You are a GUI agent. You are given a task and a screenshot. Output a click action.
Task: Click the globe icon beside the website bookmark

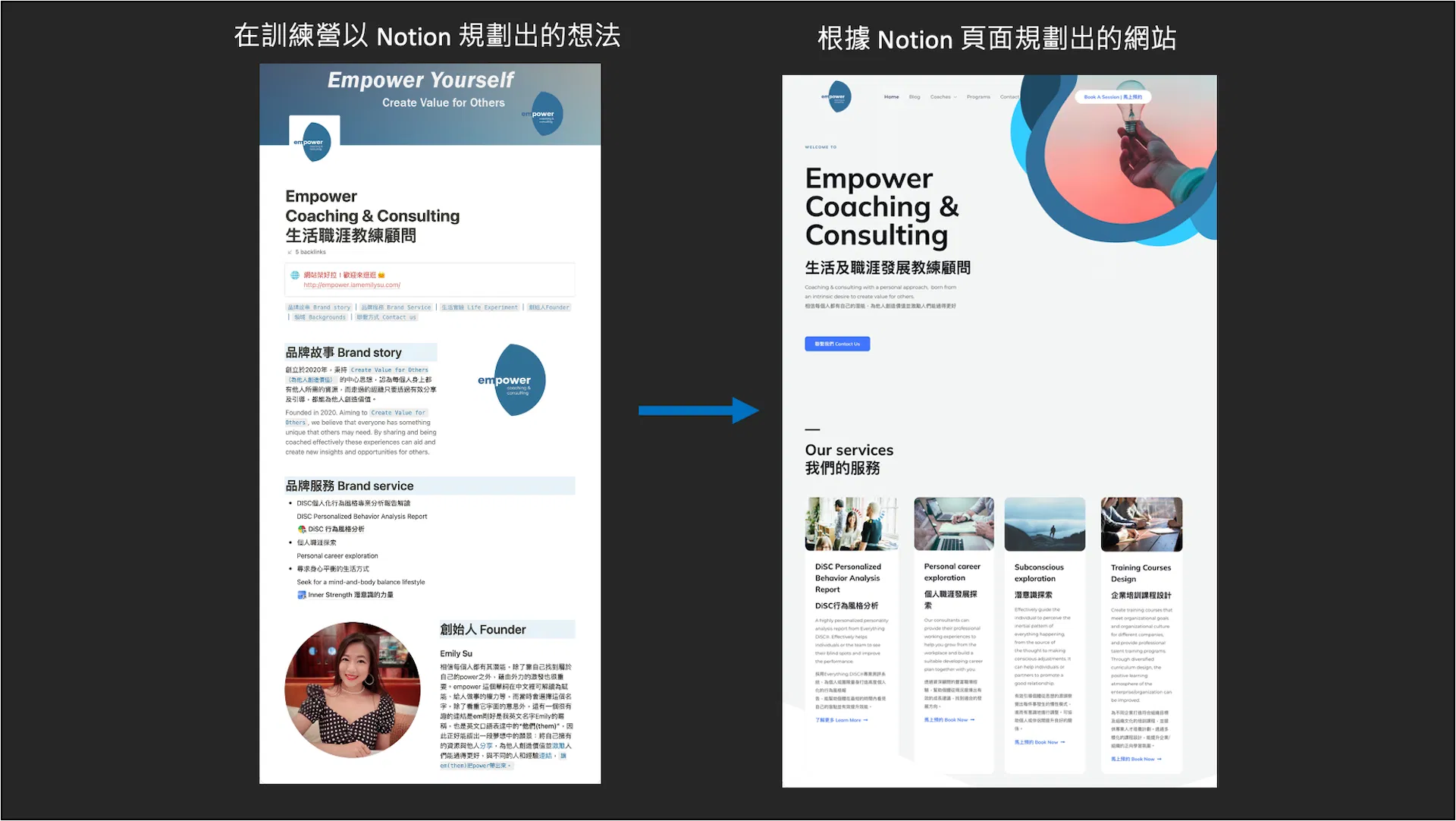click(295, 275)
